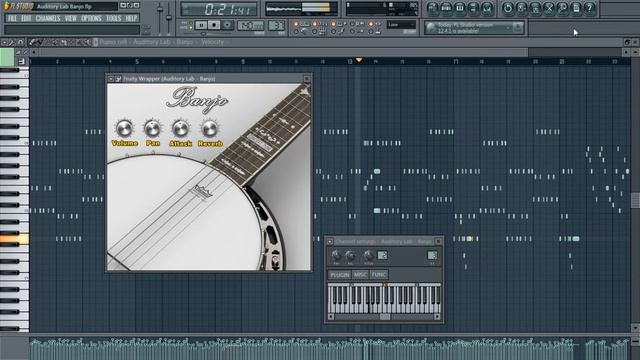The width and height of the screenshot is (640, 360).
Task: Open the audio editor scissors icon
Action: point(549,8)
